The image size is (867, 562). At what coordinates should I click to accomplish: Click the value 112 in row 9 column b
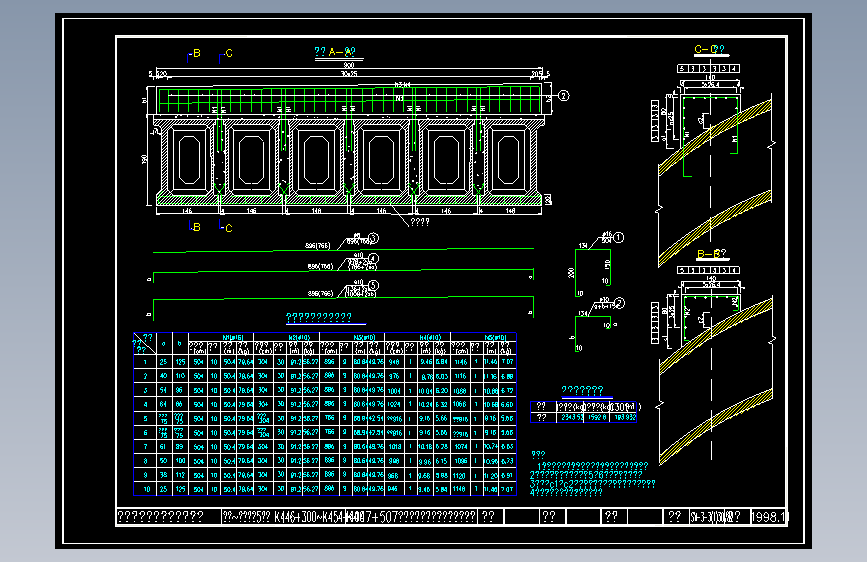tap(180, 475)
